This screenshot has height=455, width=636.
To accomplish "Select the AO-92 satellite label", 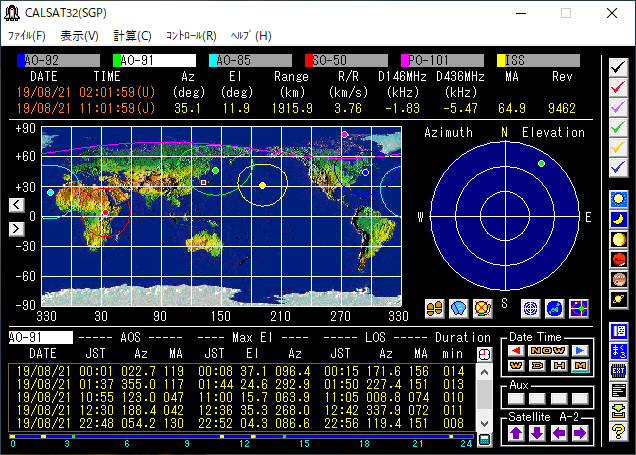I will [x=58, y=60].
